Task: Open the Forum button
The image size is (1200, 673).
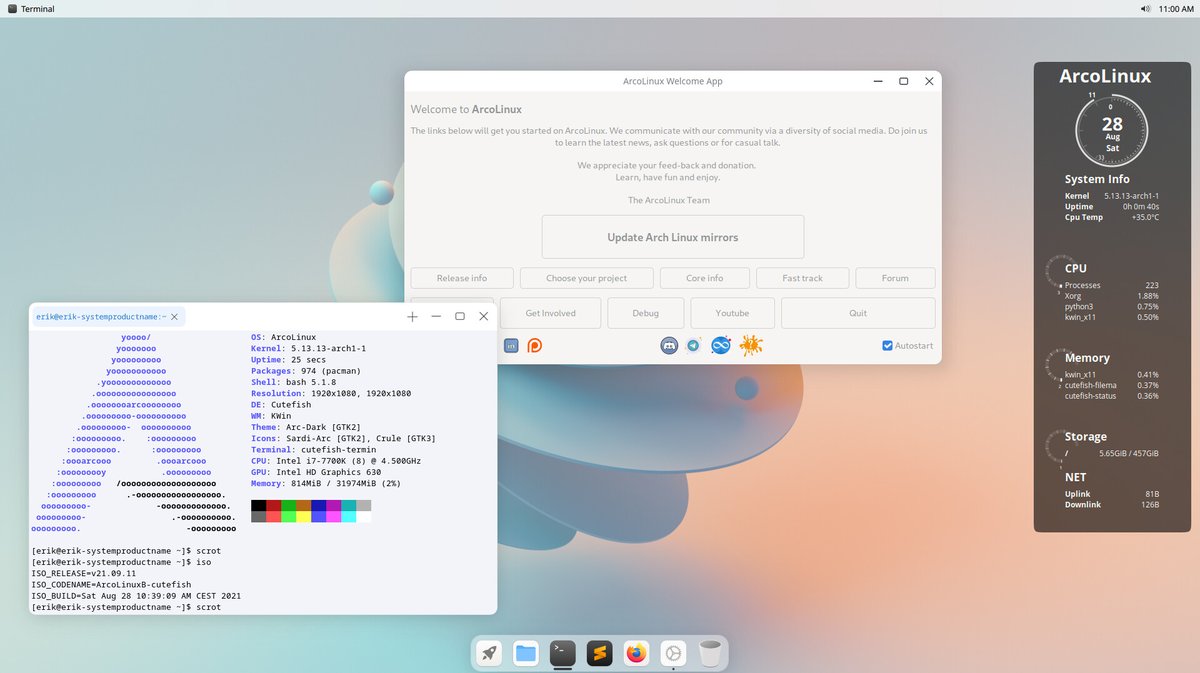Action: point(895,278)
